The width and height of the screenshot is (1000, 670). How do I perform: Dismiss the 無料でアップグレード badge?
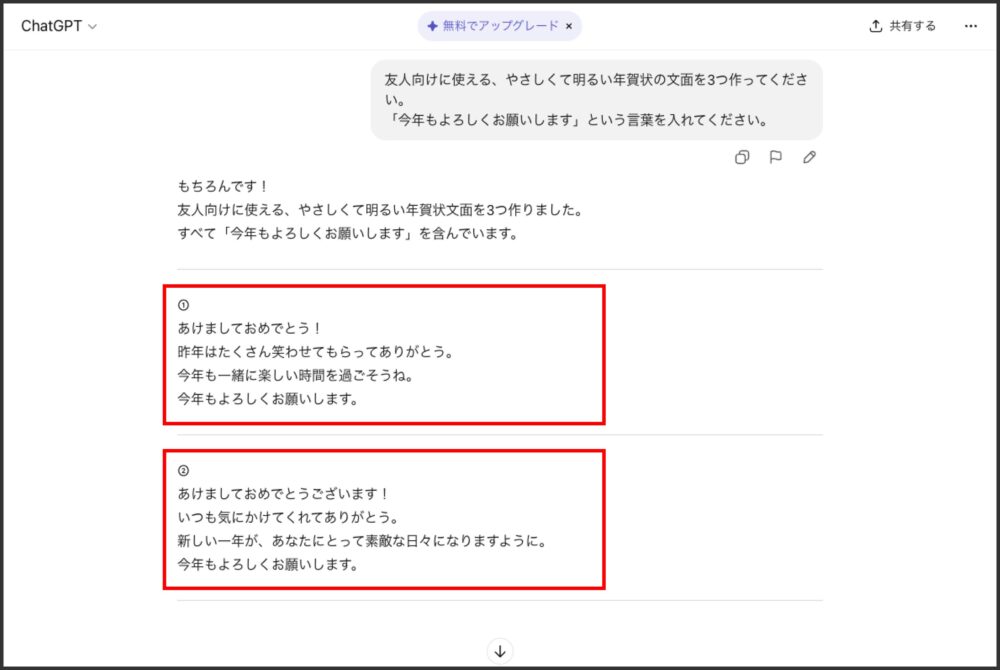568,27
